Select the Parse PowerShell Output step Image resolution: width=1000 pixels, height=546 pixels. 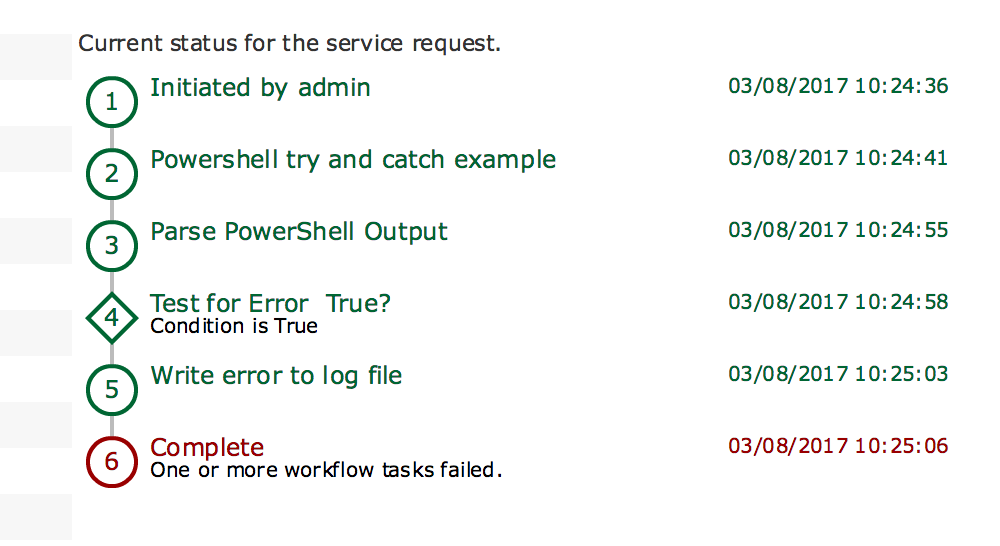coord(298,232)
